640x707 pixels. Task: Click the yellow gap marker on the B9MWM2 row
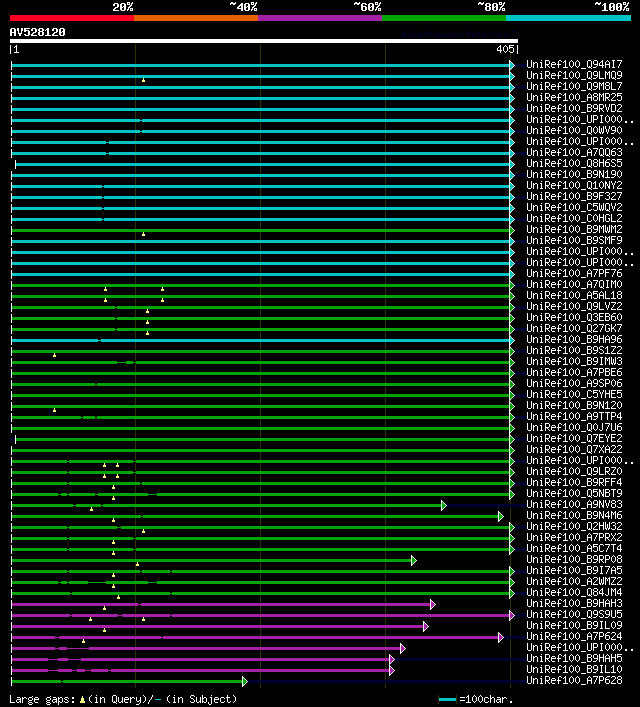click(143, 234)
